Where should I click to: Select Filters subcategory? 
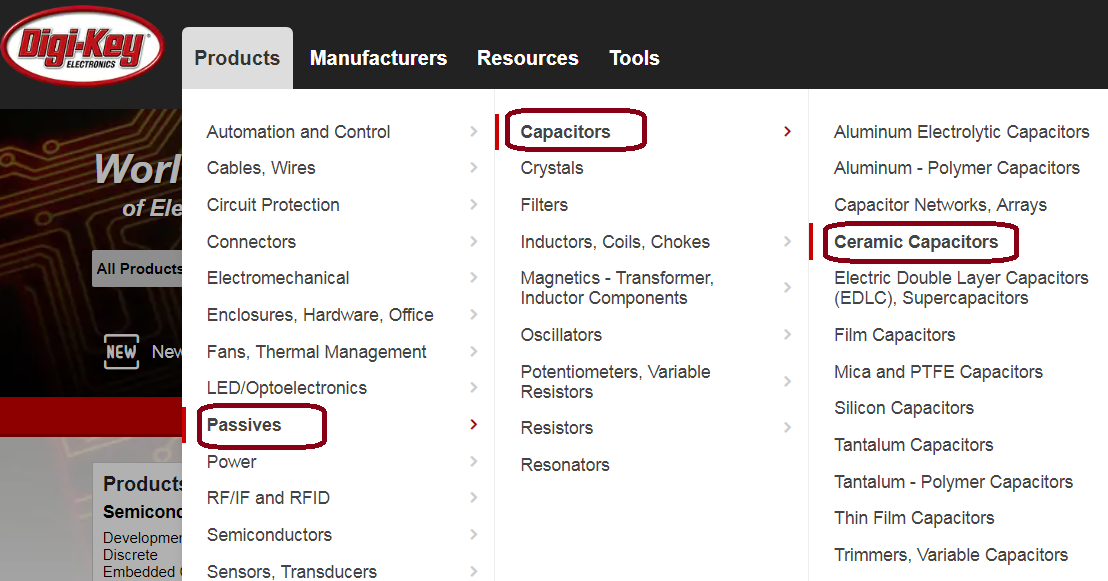[544, 204]
